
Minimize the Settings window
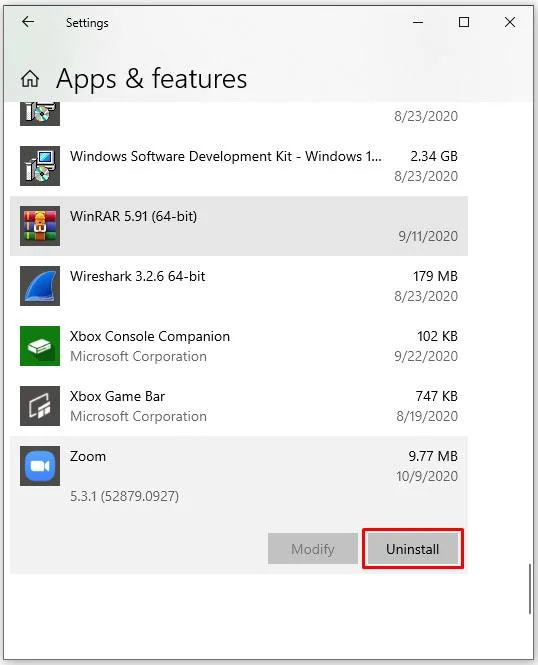[x=418, y=22]
